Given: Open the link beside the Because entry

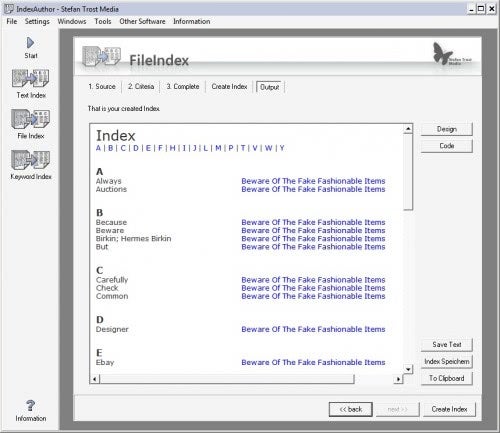Looking at the screenshot, I should (313, 222).
